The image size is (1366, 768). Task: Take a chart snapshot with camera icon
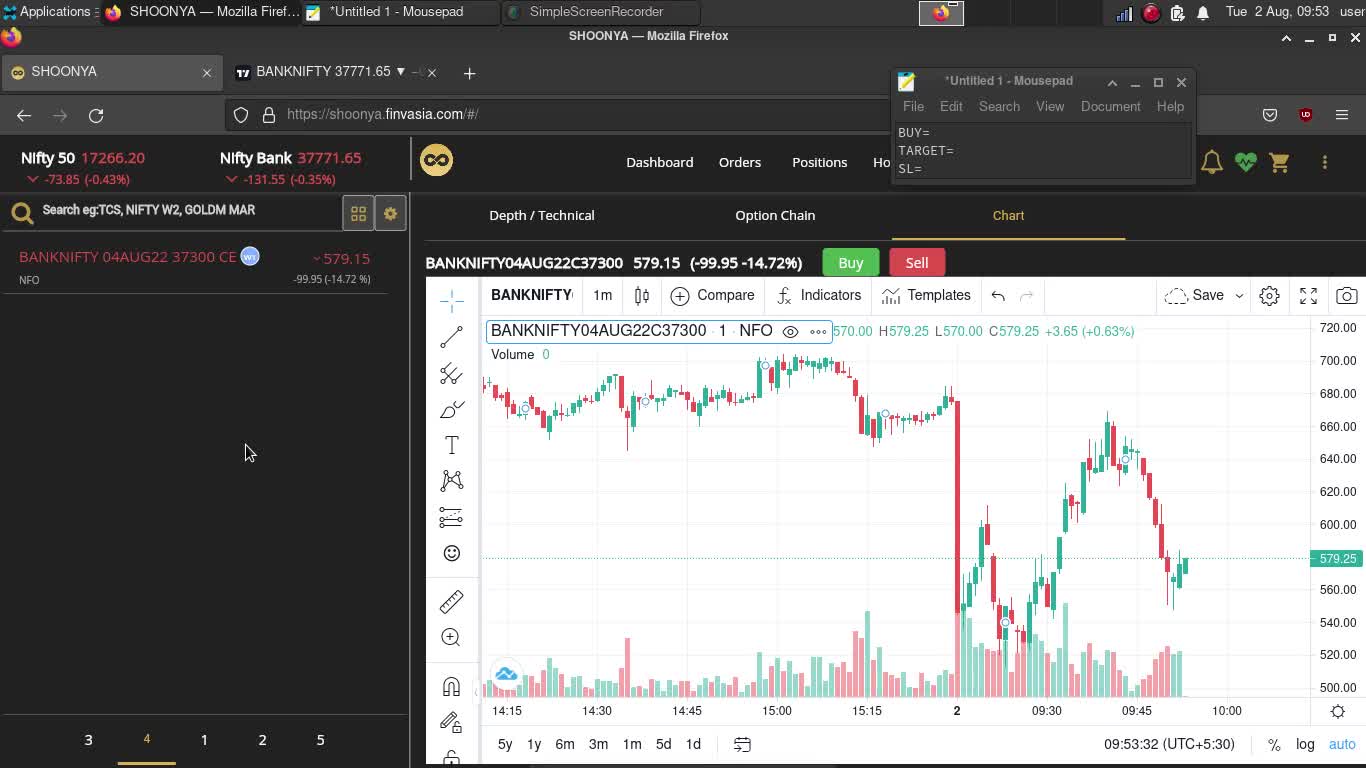tap(1347, 295)
